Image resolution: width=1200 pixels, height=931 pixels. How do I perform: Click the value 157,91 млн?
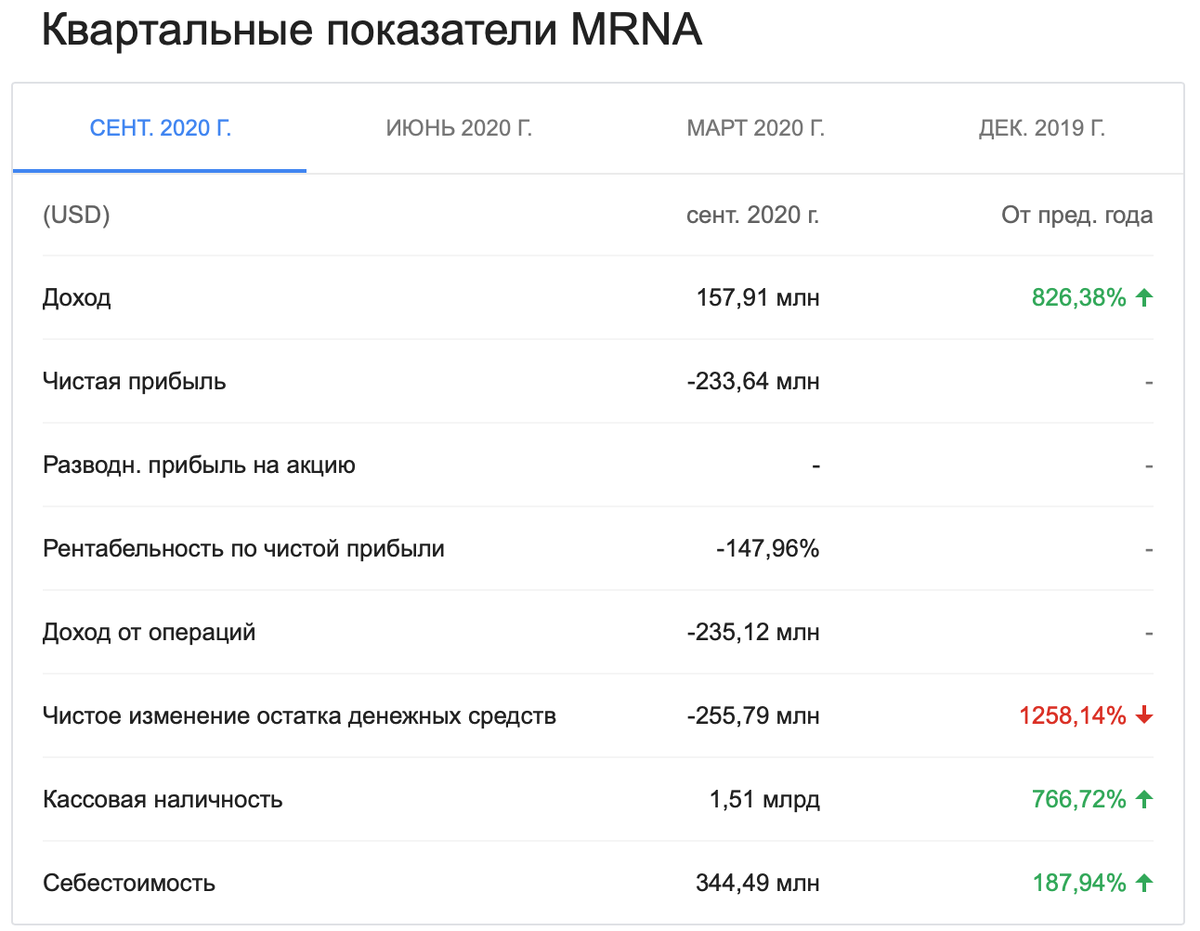click(758, 298)
